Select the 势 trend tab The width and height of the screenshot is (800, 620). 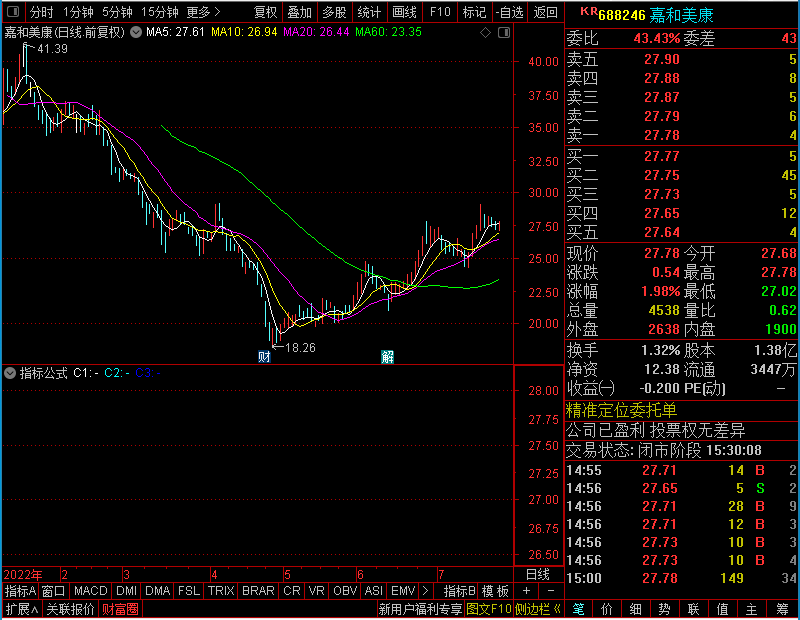pyautogui.click(x=664, y=609)
